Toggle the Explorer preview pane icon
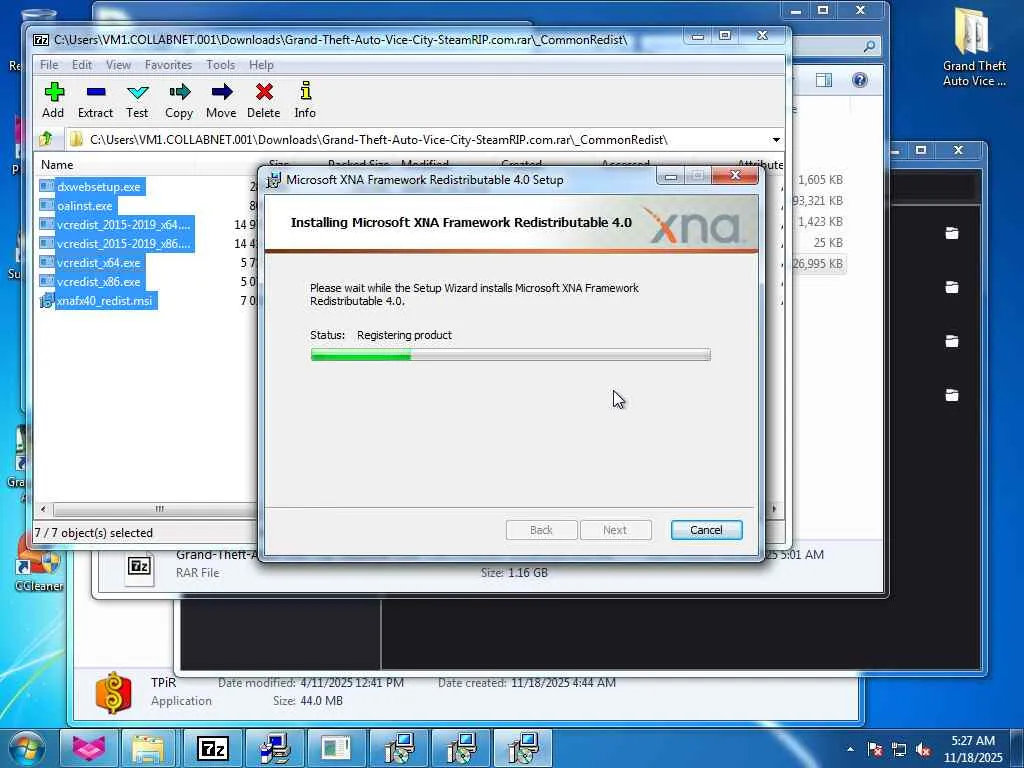1024x768 pixels. click(824, 80)
